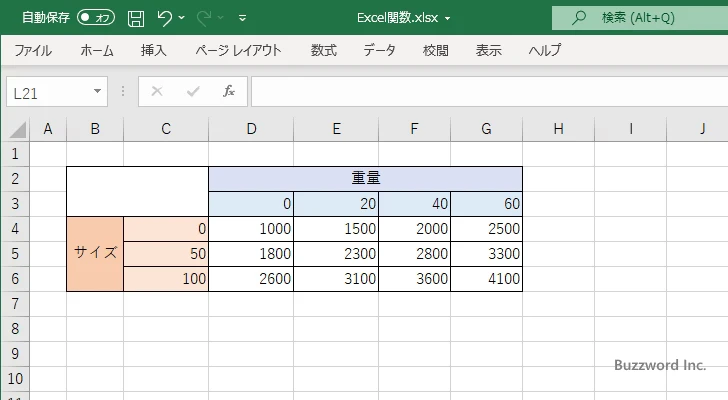
Task: Select row 2 header
Action: 15,179
